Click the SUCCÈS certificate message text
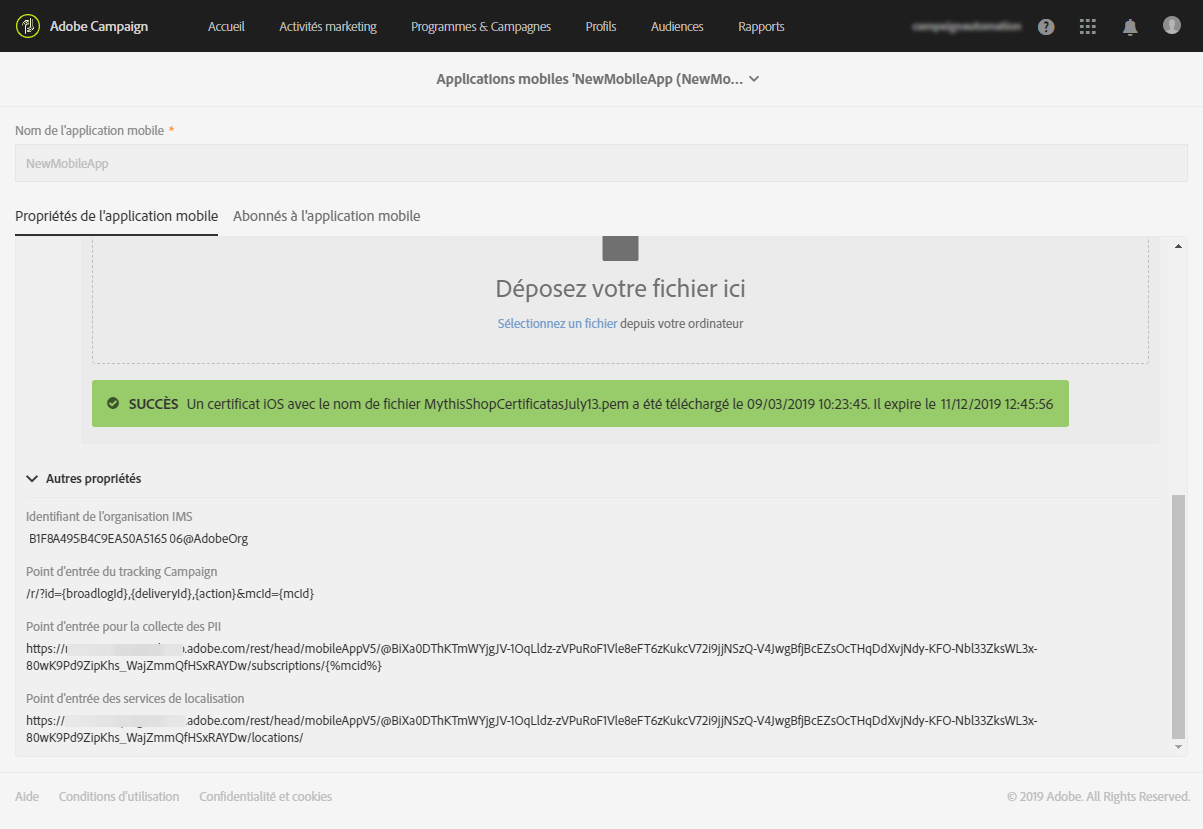This screenshot has height=829, width=1203. pyautogui.click(x=590, y=404)
